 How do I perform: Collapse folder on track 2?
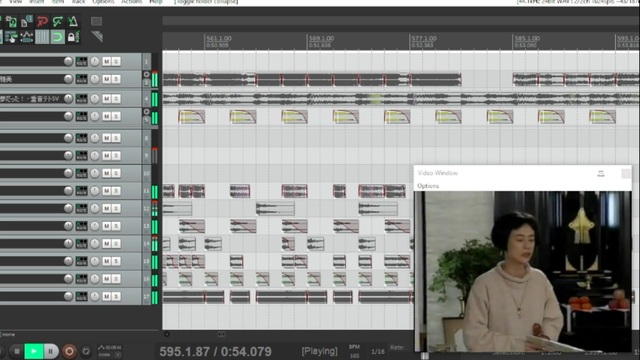click(x=147, y=74)
